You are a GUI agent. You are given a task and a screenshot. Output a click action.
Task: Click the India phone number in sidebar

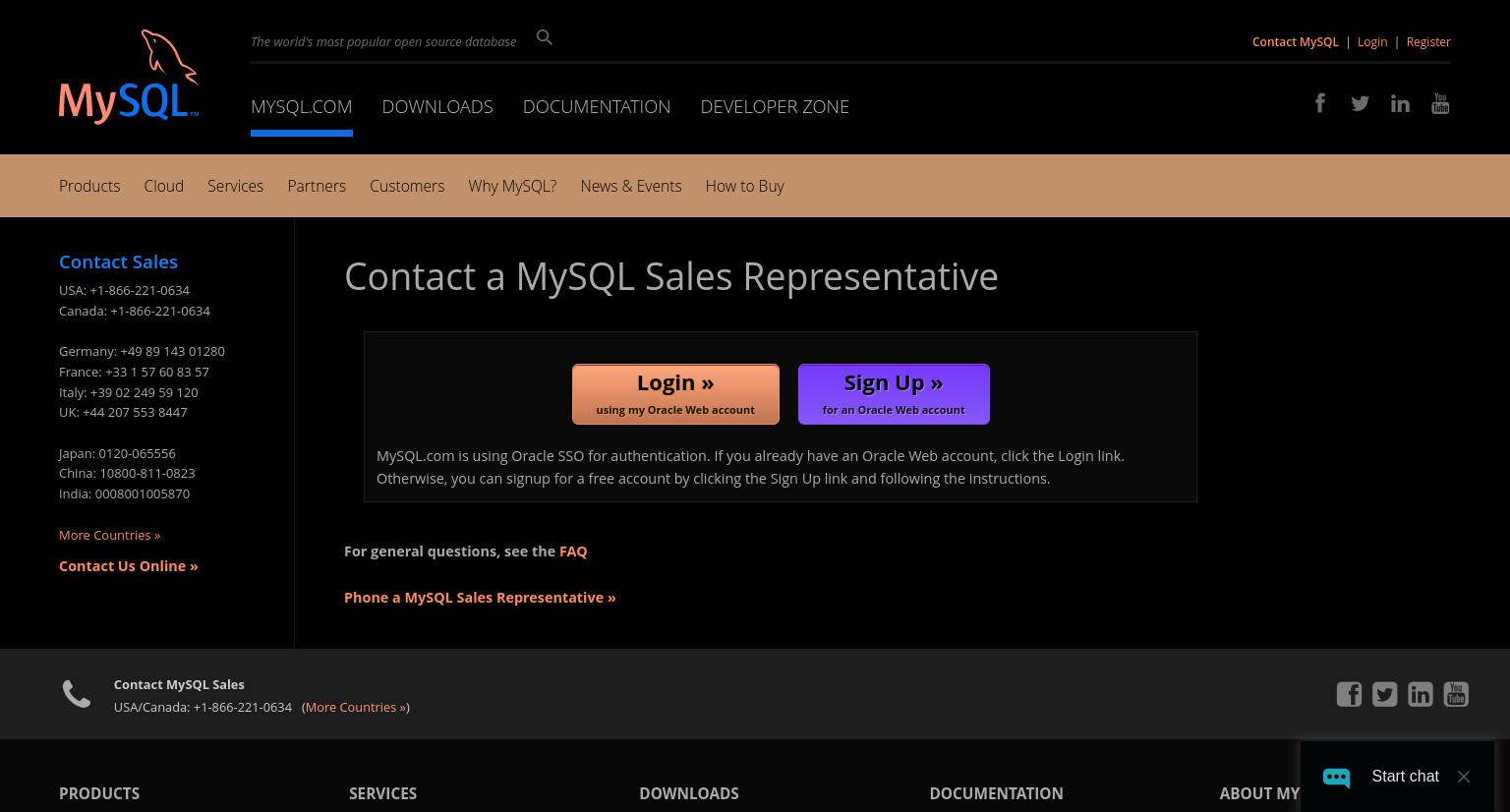[x=143, y=493]
